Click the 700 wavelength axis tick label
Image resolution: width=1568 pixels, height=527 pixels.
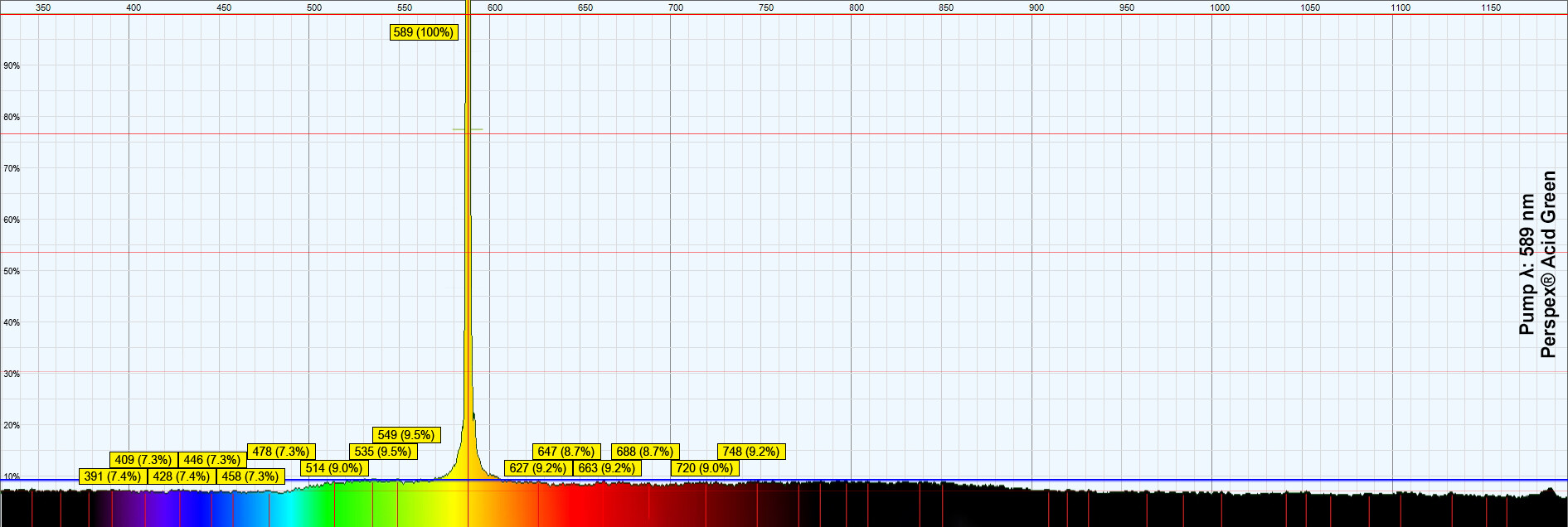click(676, 7)
